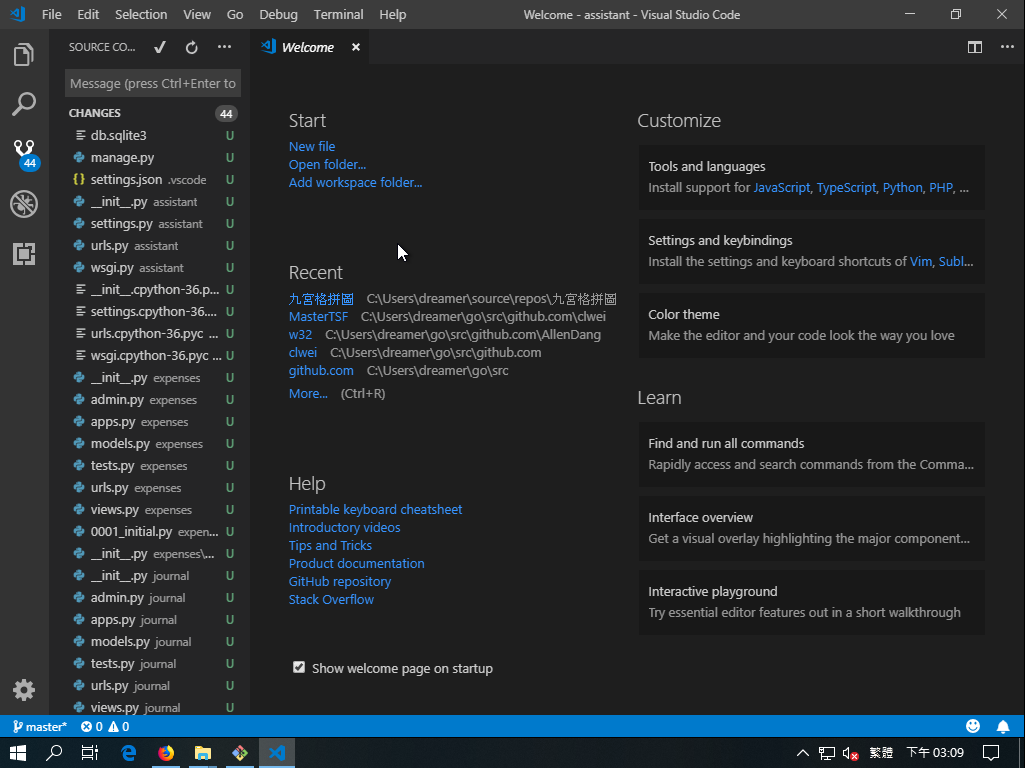Commit changes using the checkmark icon

[159, 47]
